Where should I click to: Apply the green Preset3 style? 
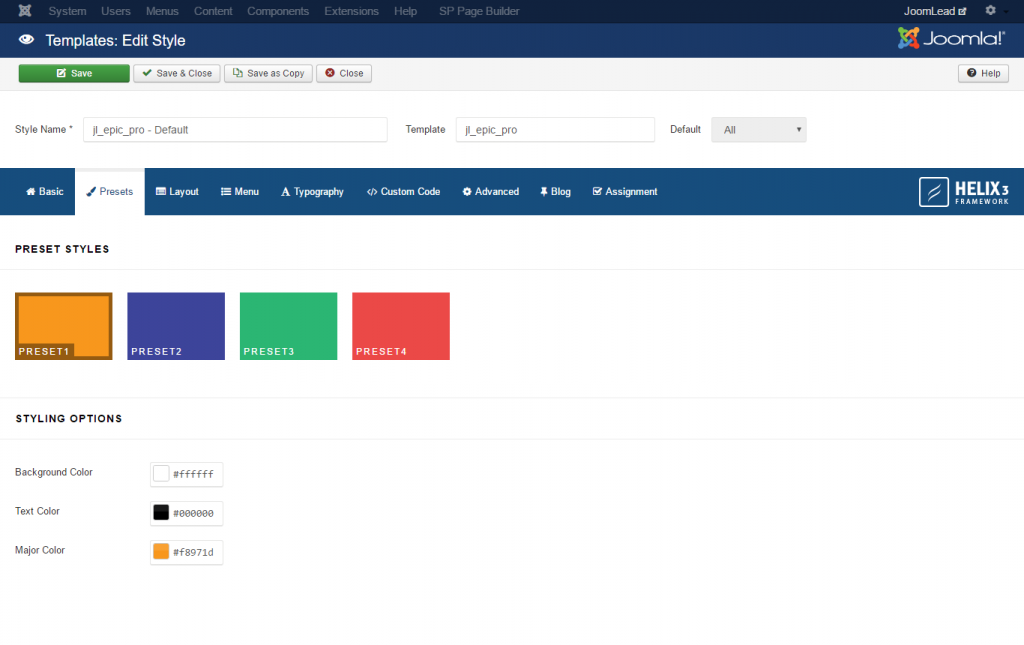tap(288, 325)
